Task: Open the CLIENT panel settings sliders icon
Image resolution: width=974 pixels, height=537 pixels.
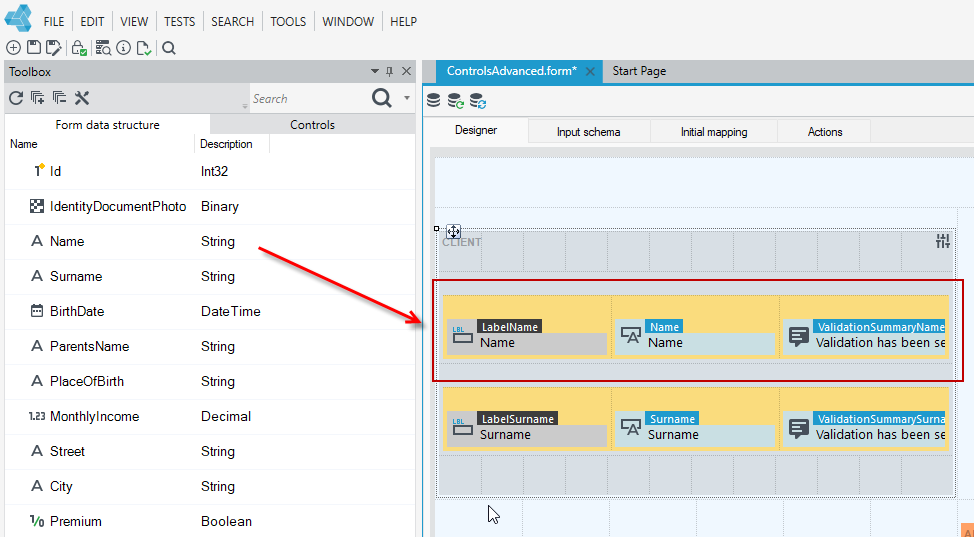Action: click(x=943, y=241)
